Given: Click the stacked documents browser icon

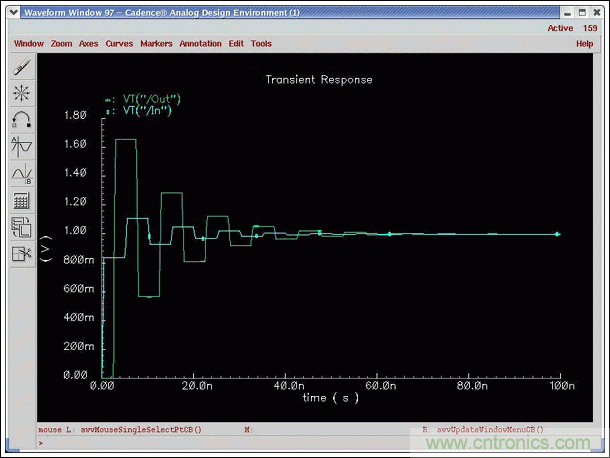Looking at the screenshot, I should tap(22, 227).
